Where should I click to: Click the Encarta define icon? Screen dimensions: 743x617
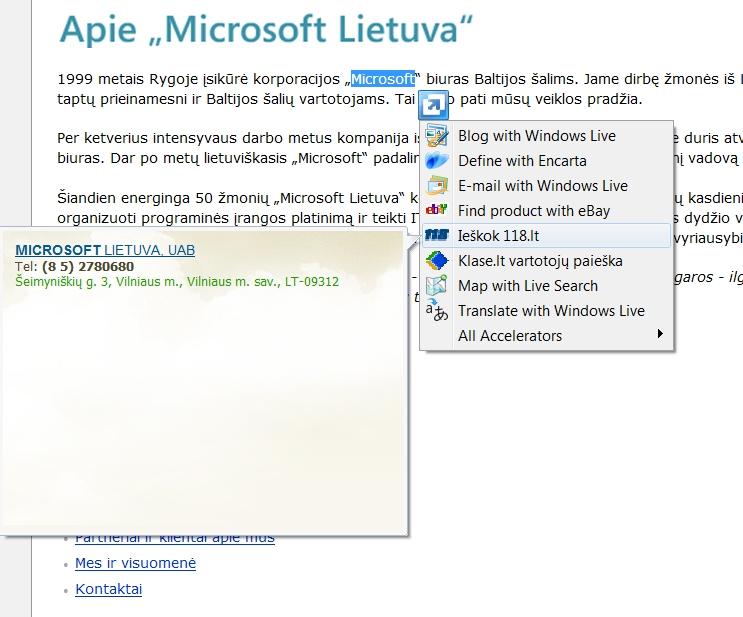(436, 161)
